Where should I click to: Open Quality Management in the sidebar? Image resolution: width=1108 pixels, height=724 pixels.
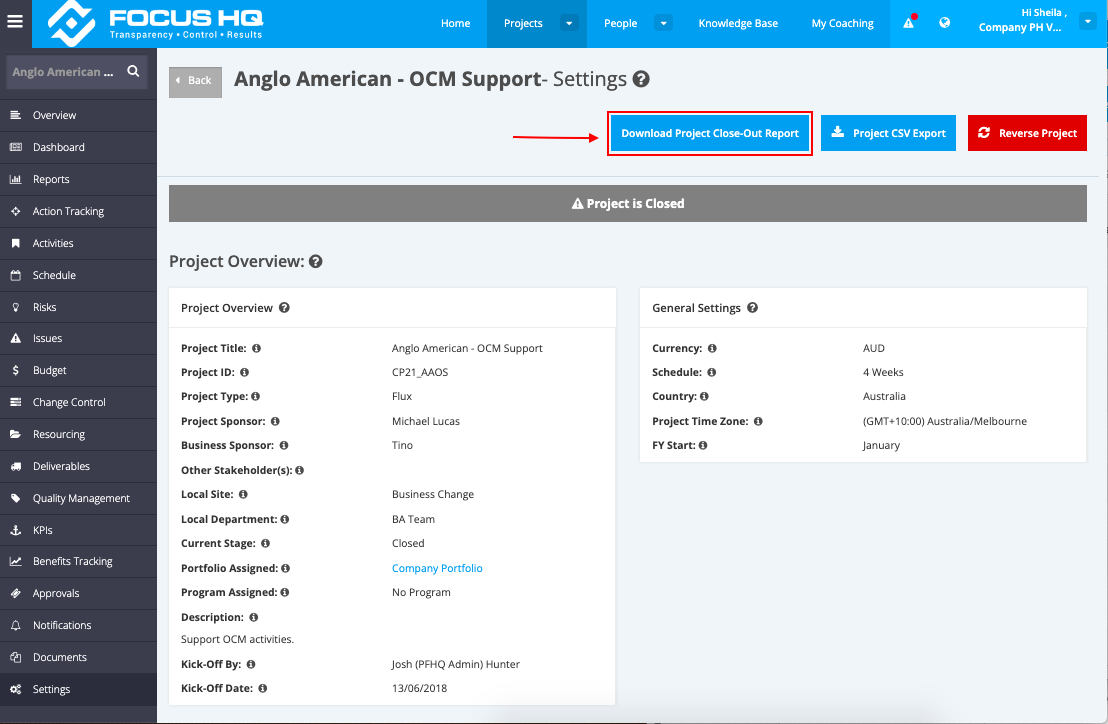click(78, 498)
